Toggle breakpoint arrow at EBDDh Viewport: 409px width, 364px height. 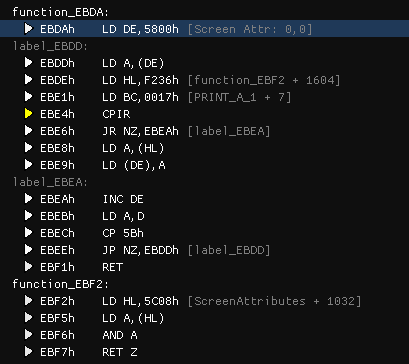tap(29, 63)
